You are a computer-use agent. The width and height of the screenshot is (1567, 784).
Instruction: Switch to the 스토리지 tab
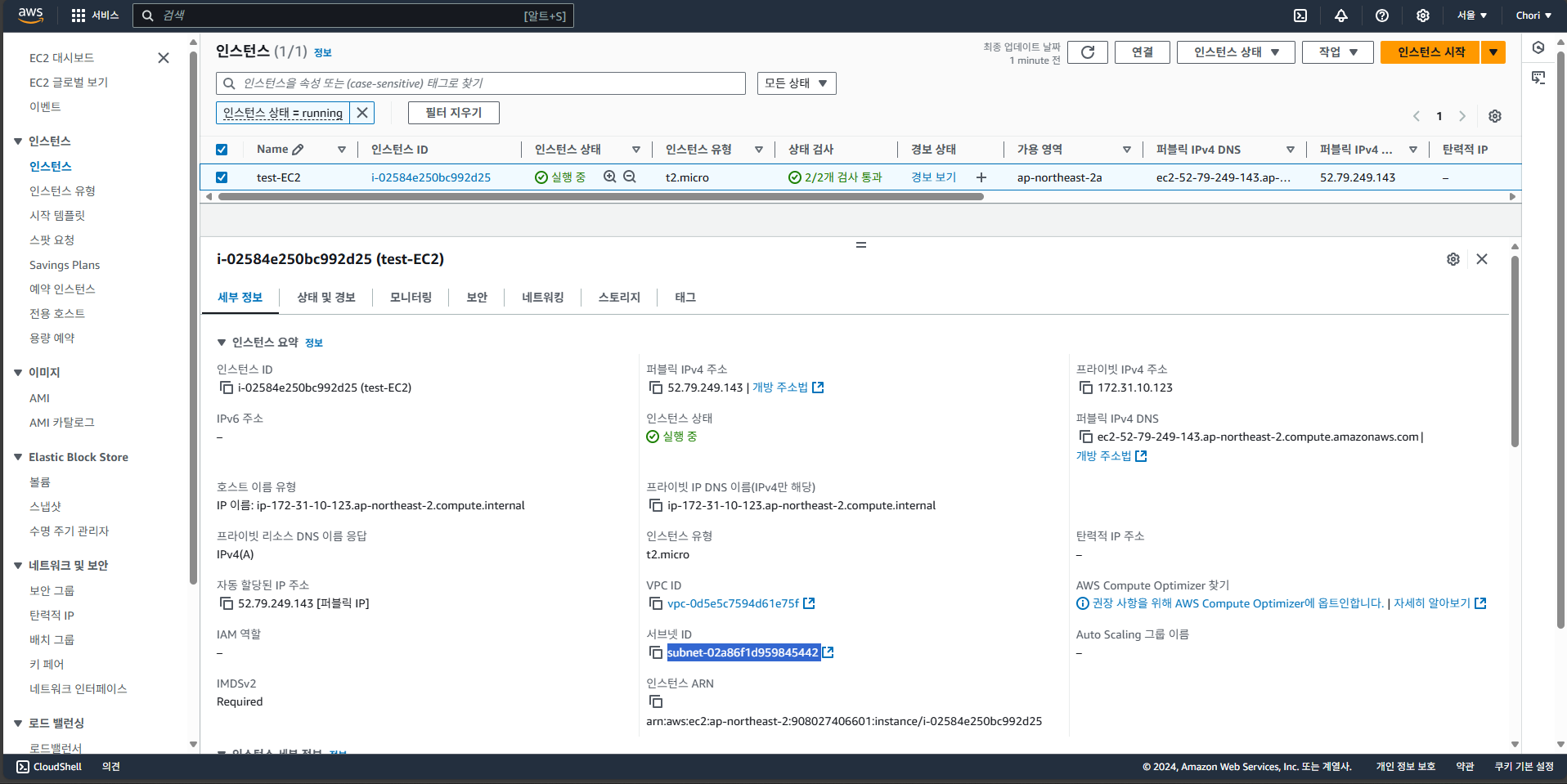[619, 298]
